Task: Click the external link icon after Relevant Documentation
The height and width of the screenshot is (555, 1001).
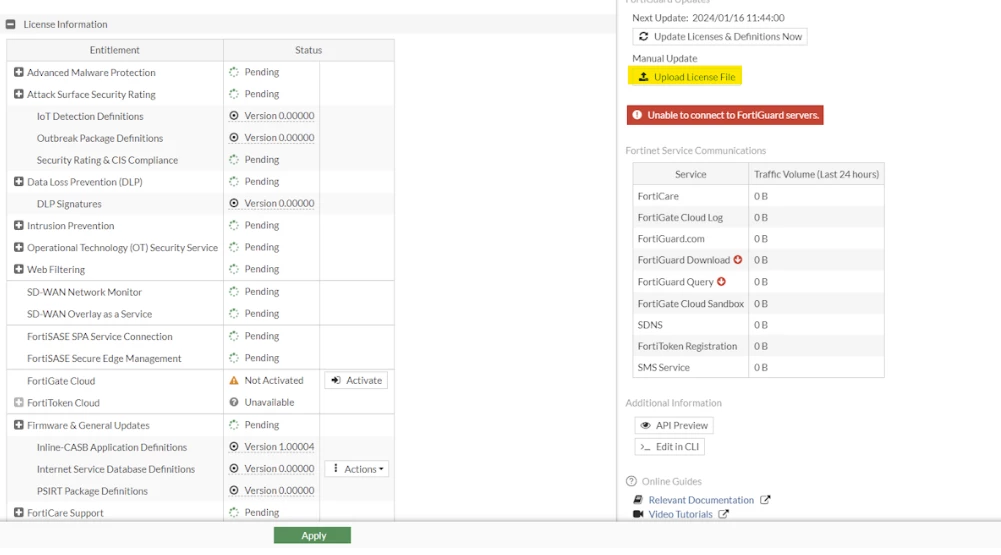Action: [x=765, y=500]
